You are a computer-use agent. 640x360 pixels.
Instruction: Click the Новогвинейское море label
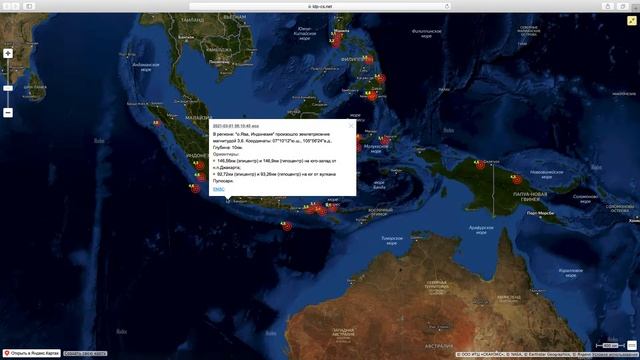point(547,175)
